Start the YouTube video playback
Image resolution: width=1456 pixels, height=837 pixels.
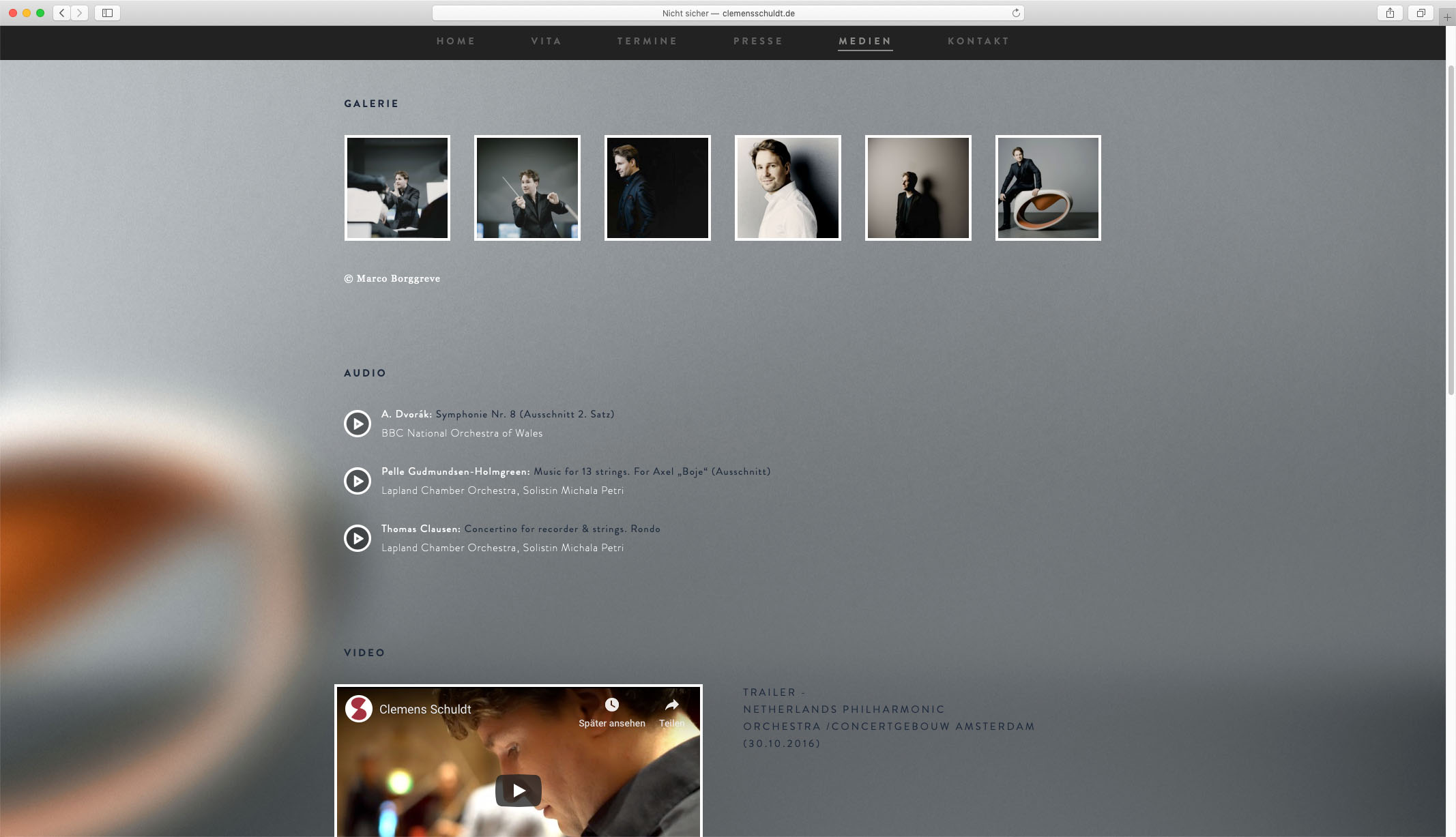click(518, 790)
